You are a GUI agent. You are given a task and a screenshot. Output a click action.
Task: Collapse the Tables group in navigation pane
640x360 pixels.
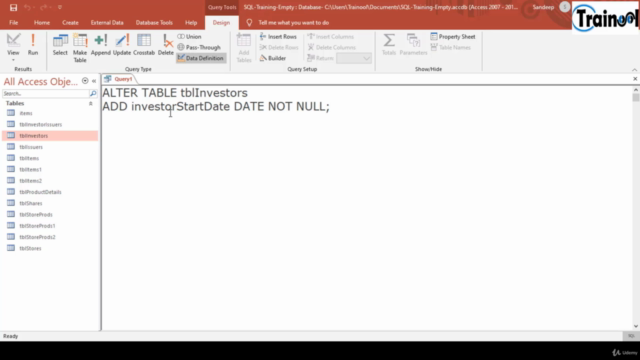point(91,104)
